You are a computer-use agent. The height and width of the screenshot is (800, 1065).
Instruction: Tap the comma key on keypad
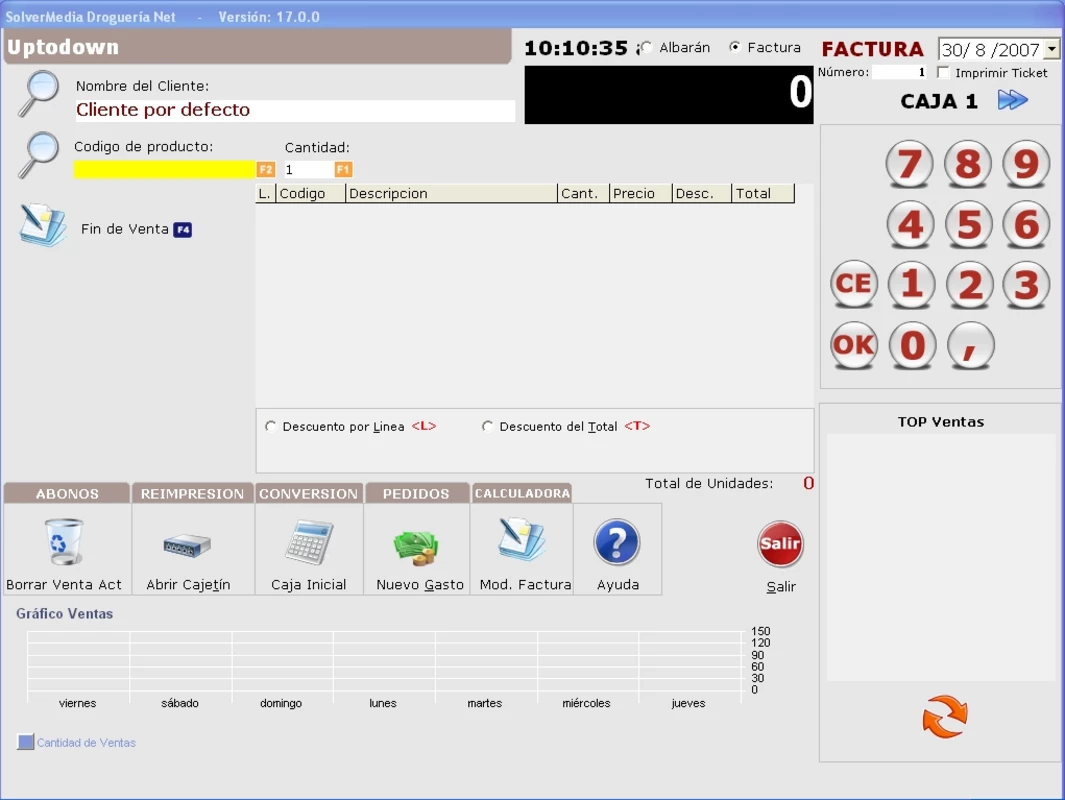[971, 345]
